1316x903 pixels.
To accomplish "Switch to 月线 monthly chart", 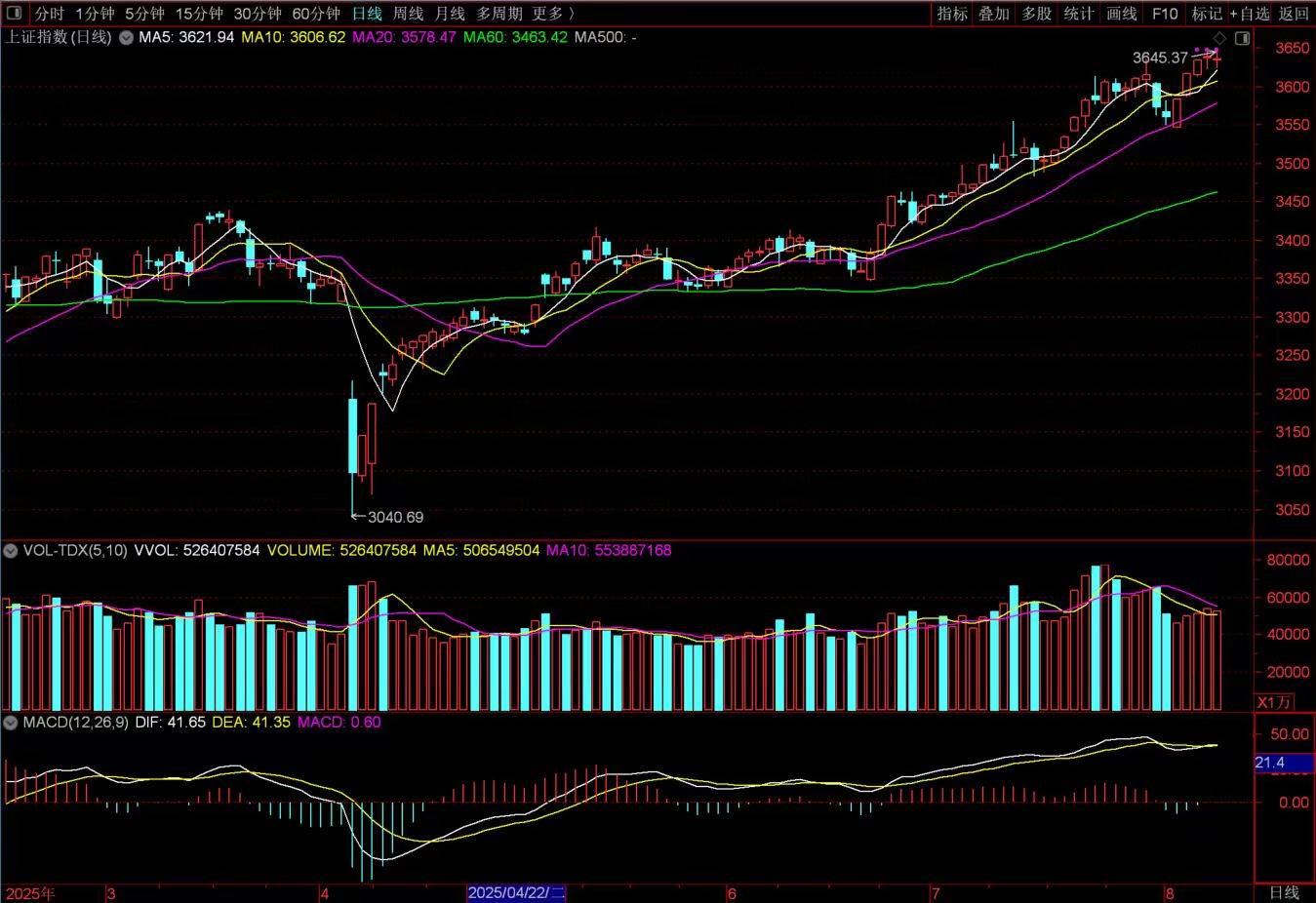I will pos(450,14).
